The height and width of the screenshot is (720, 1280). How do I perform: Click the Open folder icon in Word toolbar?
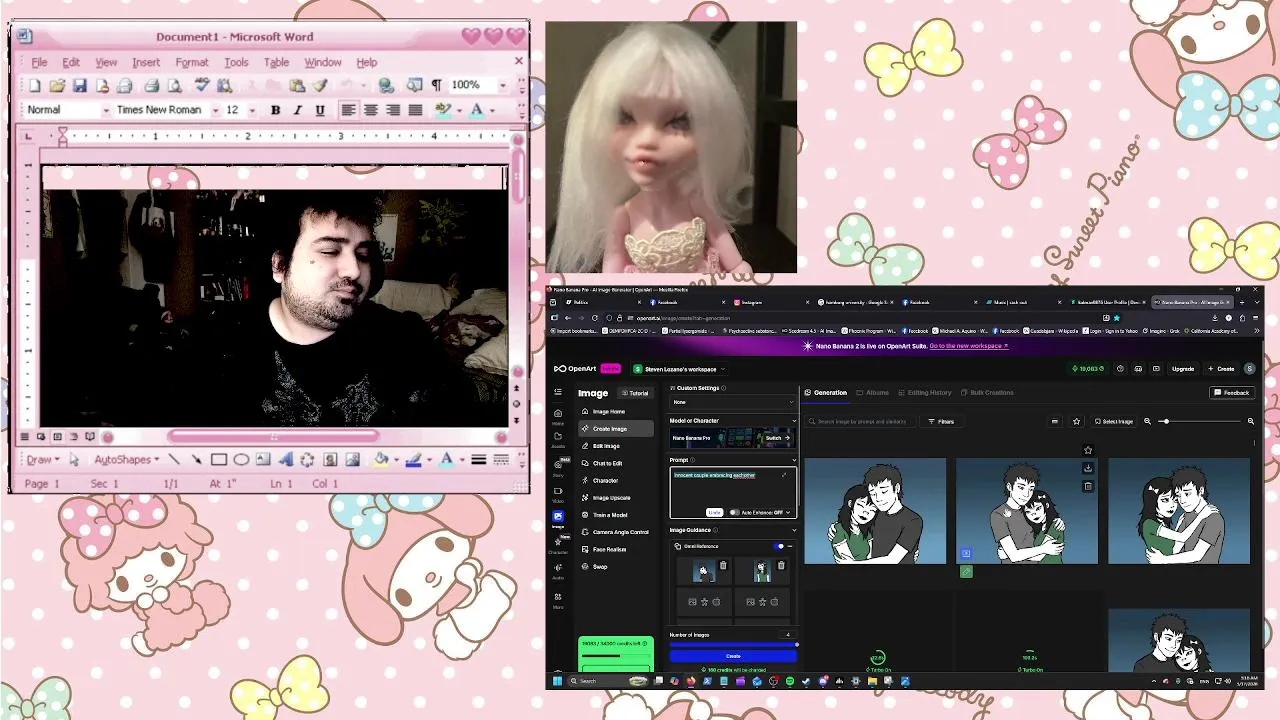[57, 86]
